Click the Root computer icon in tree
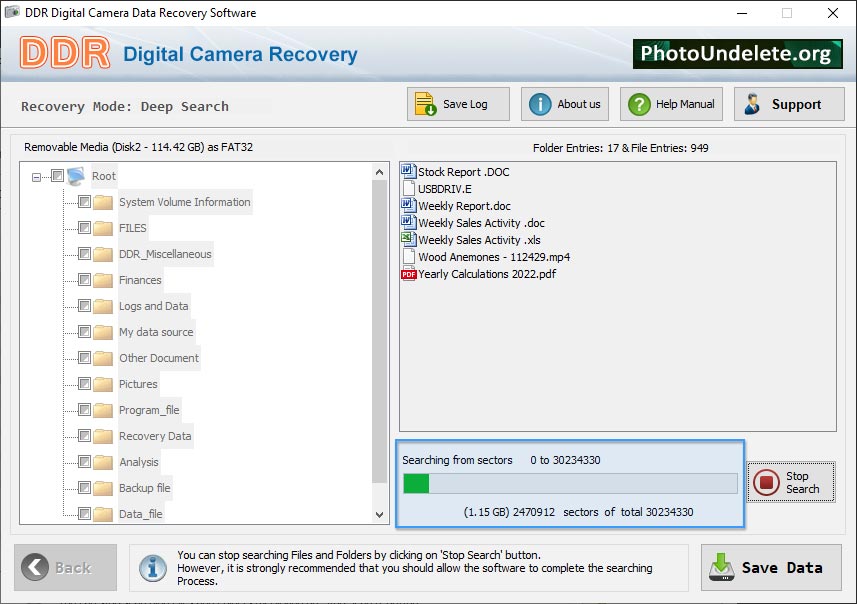857x604 pixels. tap(76, 176)
